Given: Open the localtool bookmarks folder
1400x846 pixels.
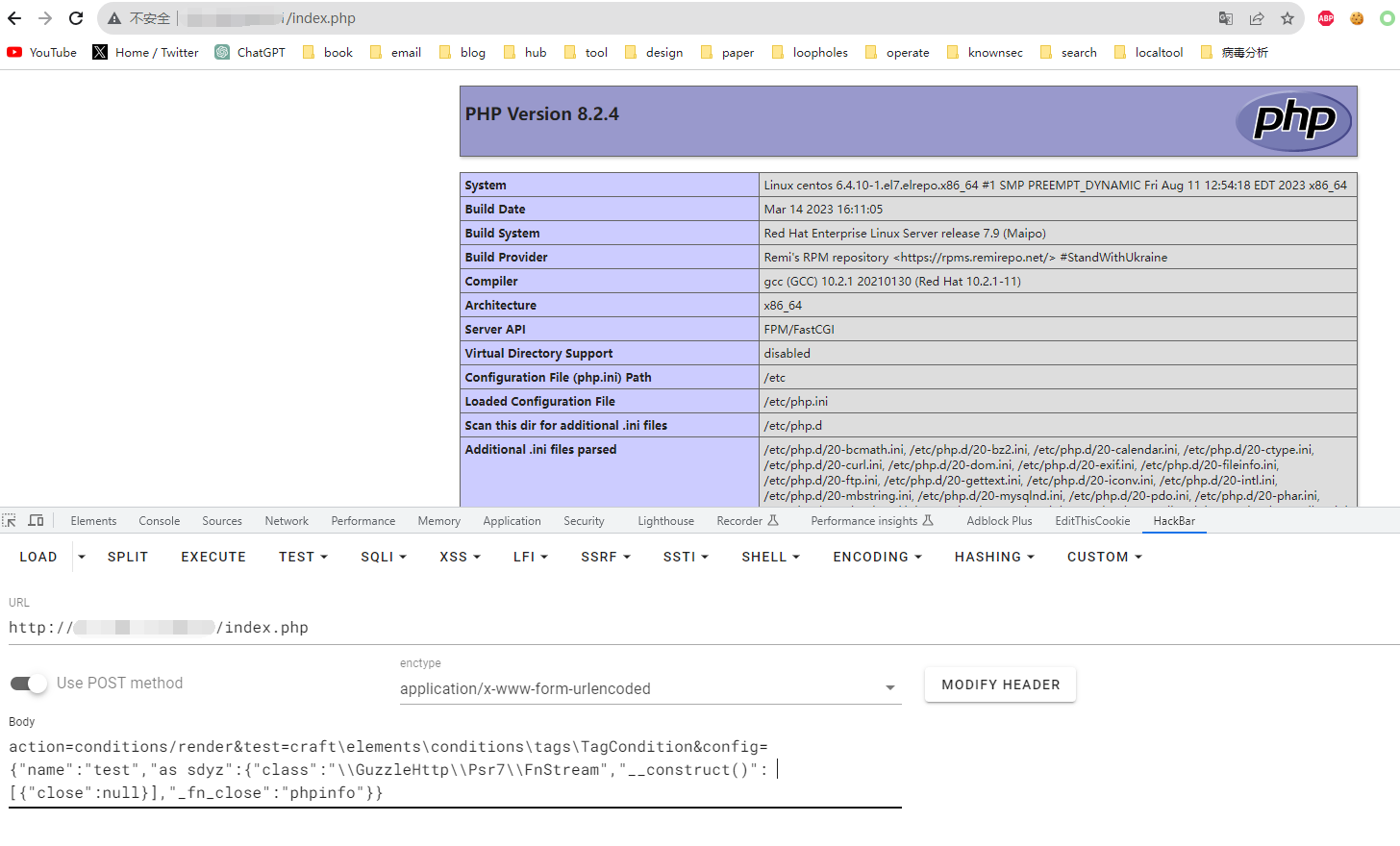Looking at the screenshot, I should (1149, 53).
